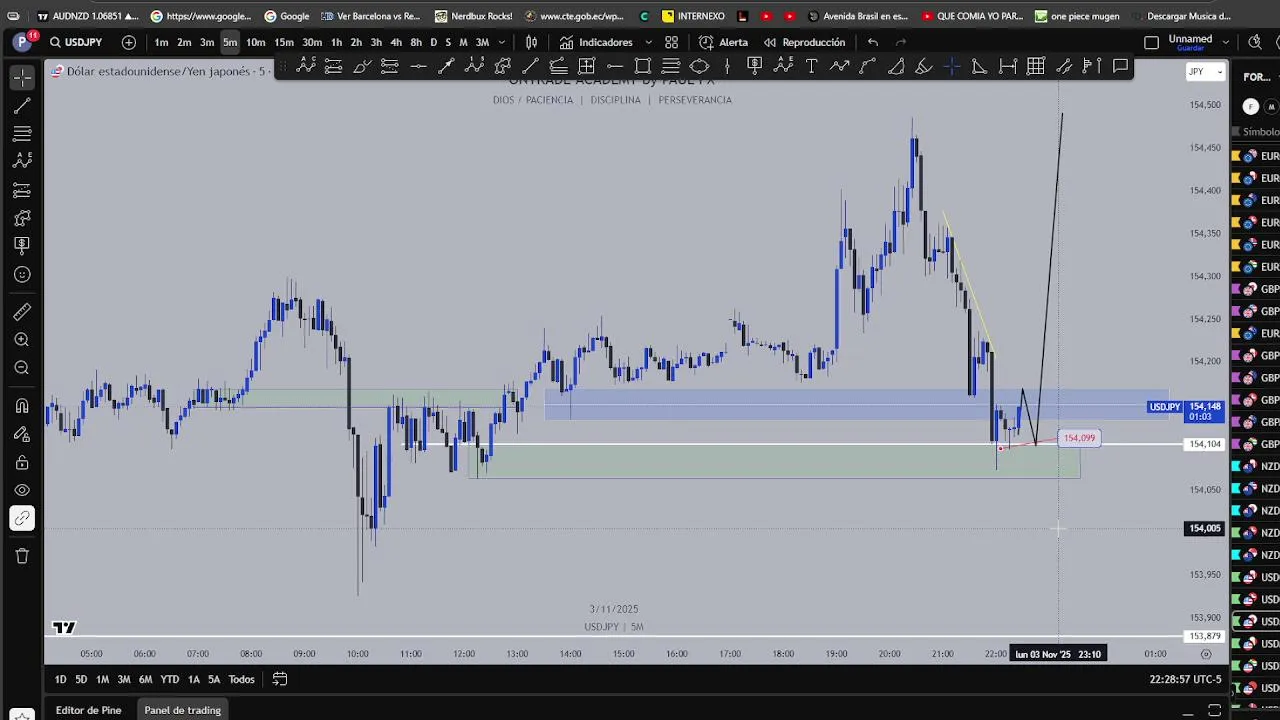This screenshot has height=720, width=1280.
Task: Toggle lock all drawings
Action: [22, 462]
